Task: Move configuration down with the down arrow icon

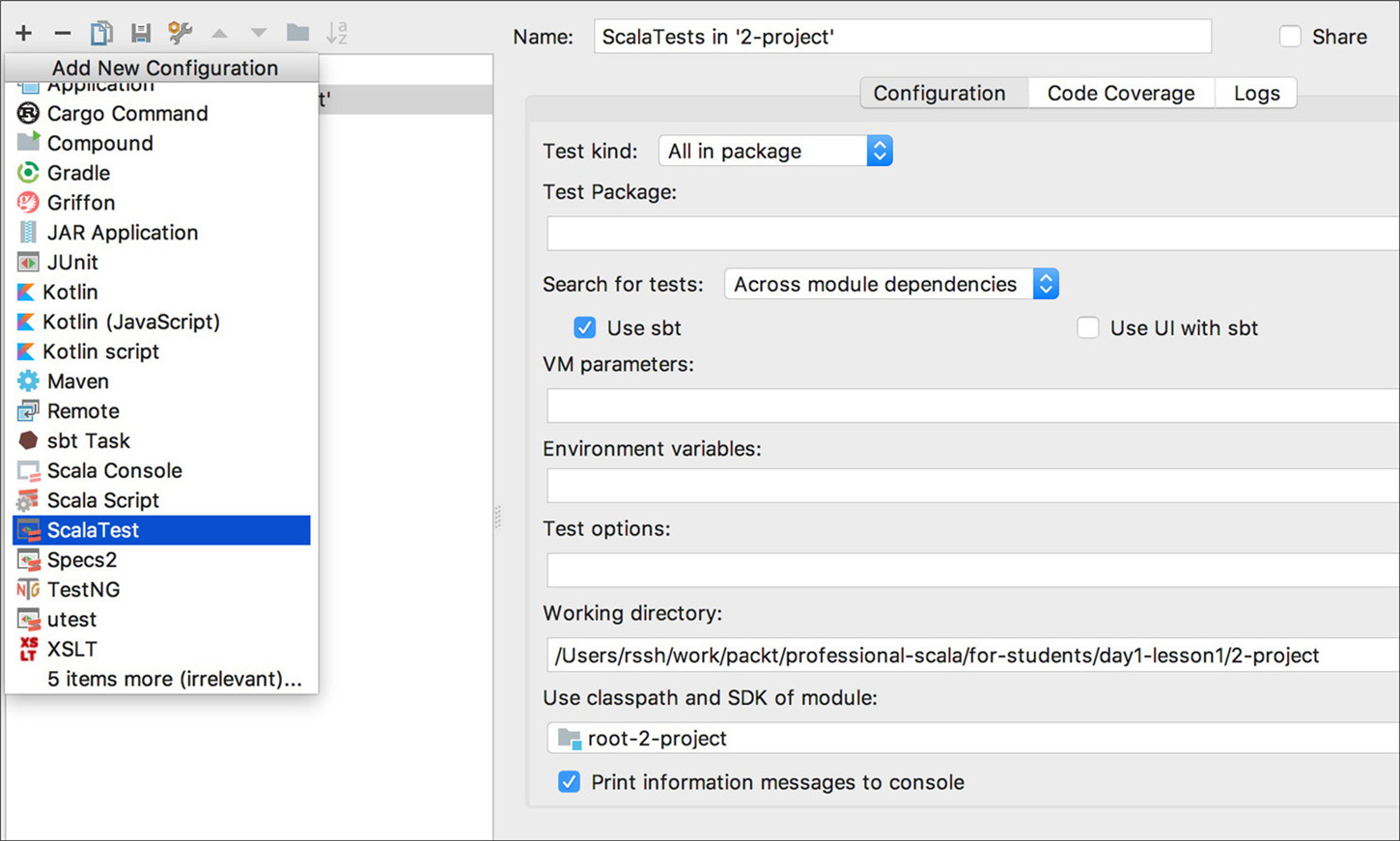Action: 257,32
